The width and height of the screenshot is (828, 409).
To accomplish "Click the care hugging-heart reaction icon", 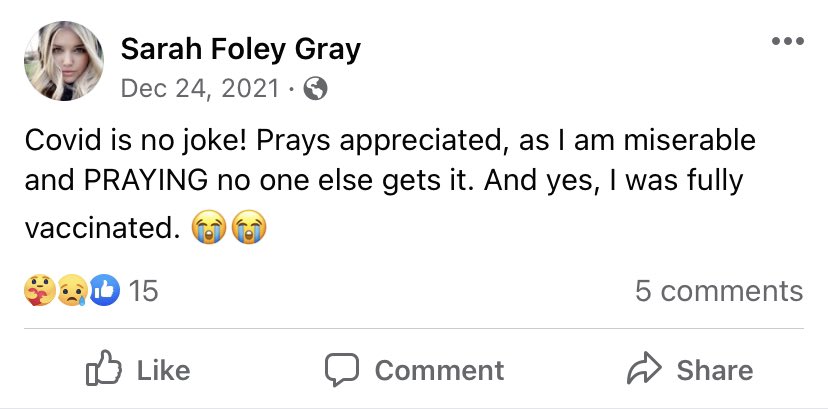I will coord(39,291).
